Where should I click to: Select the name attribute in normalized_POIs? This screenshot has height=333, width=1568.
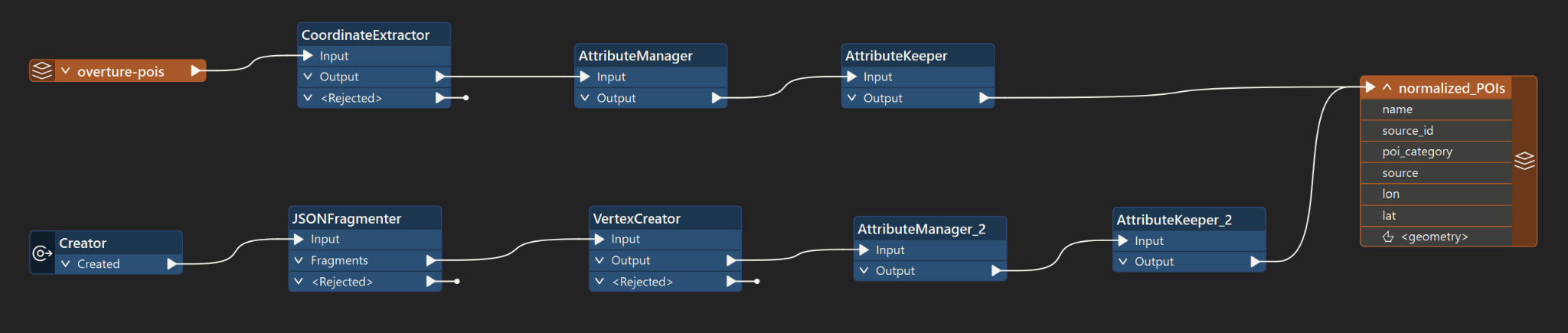[x=1436, y=109]
